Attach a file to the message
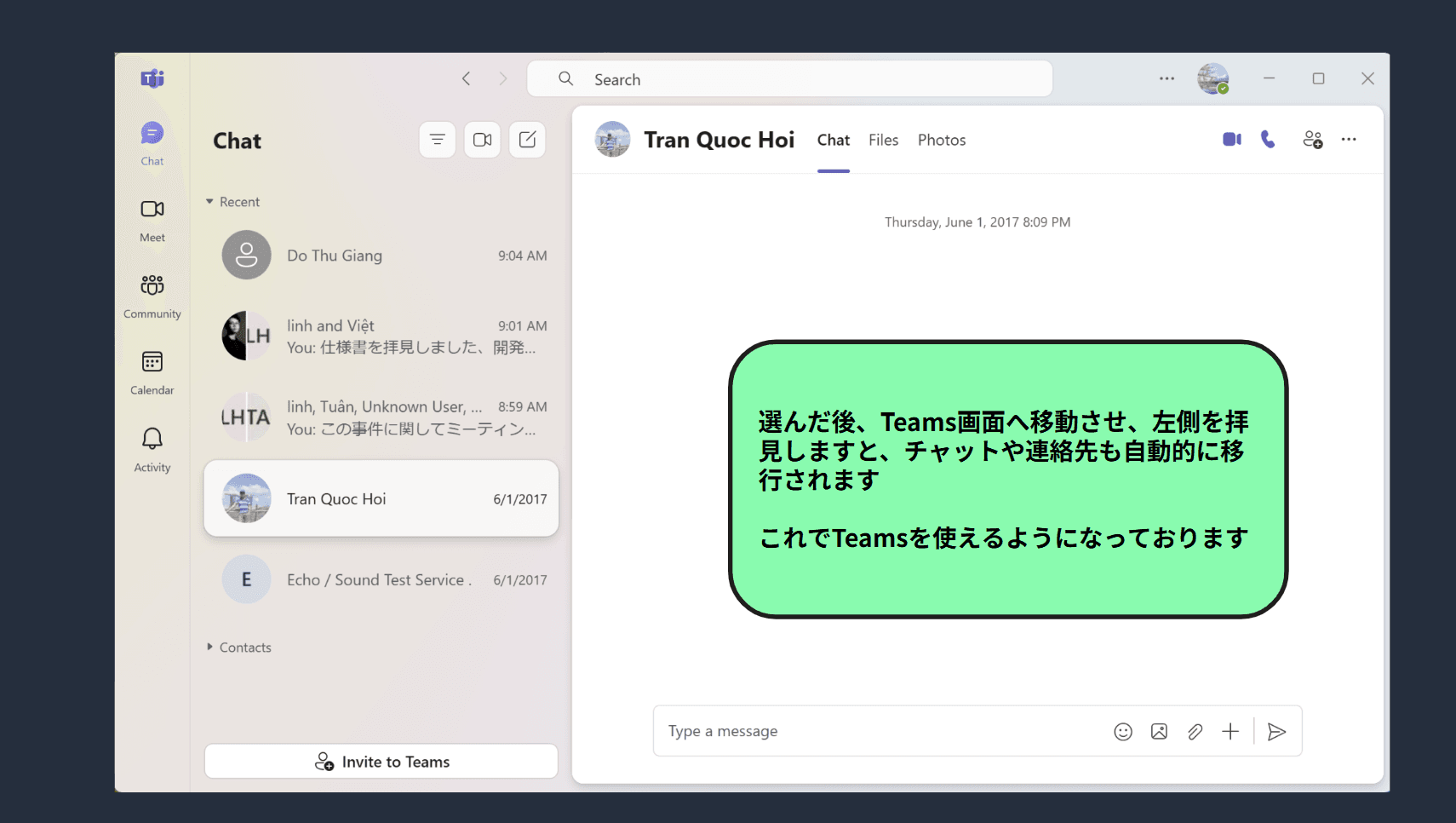This screenshot has height=823, width=1456. click(x=1195, y=731)
